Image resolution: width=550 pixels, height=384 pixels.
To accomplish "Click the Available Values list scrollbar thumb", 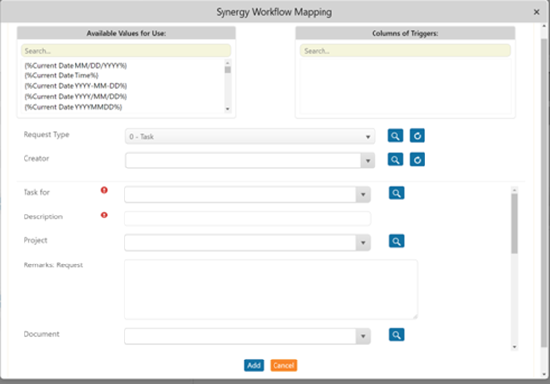I will (x=228, y=69).
